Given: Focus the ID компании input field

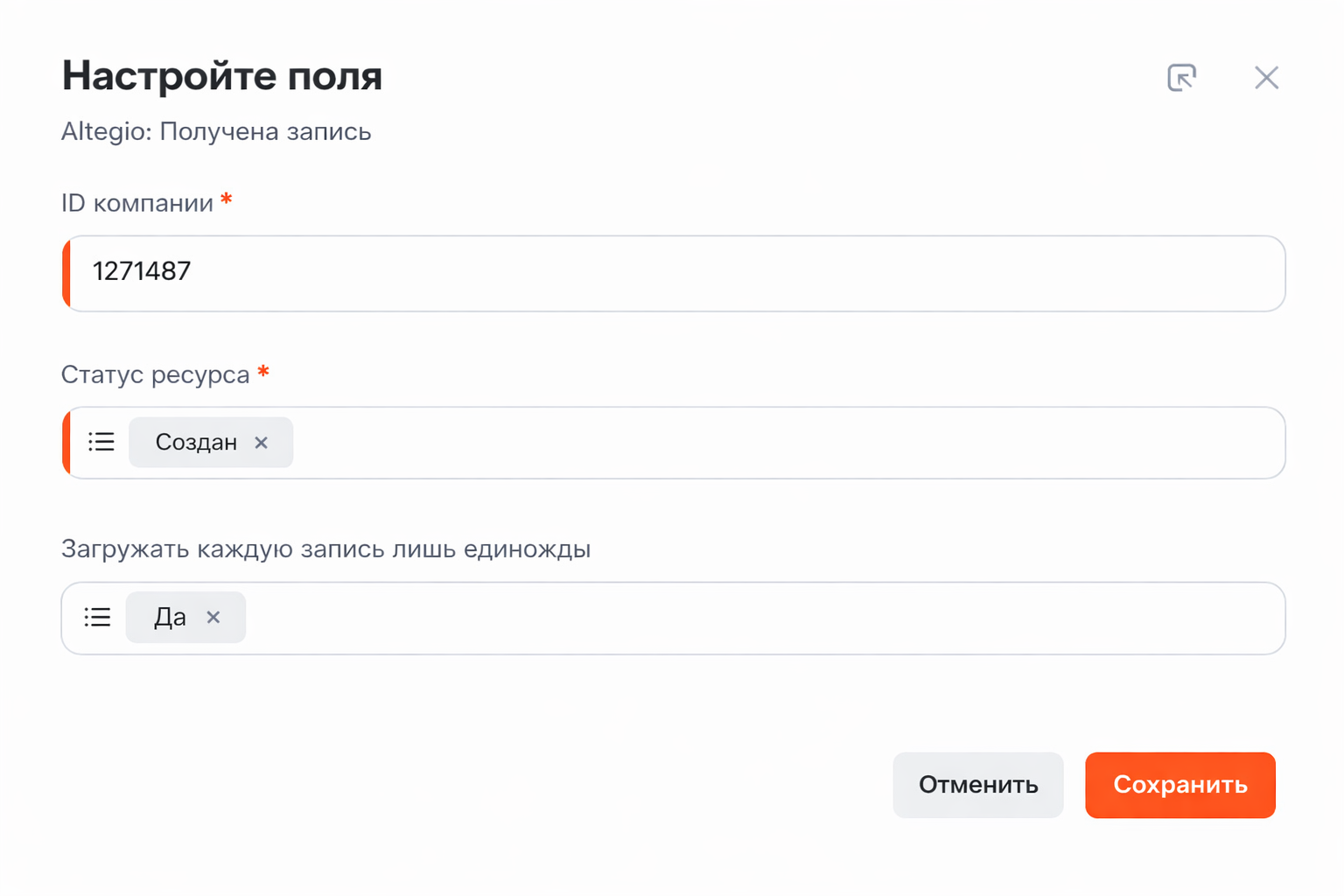Looking at the screenshot, I should coord(674,273).
